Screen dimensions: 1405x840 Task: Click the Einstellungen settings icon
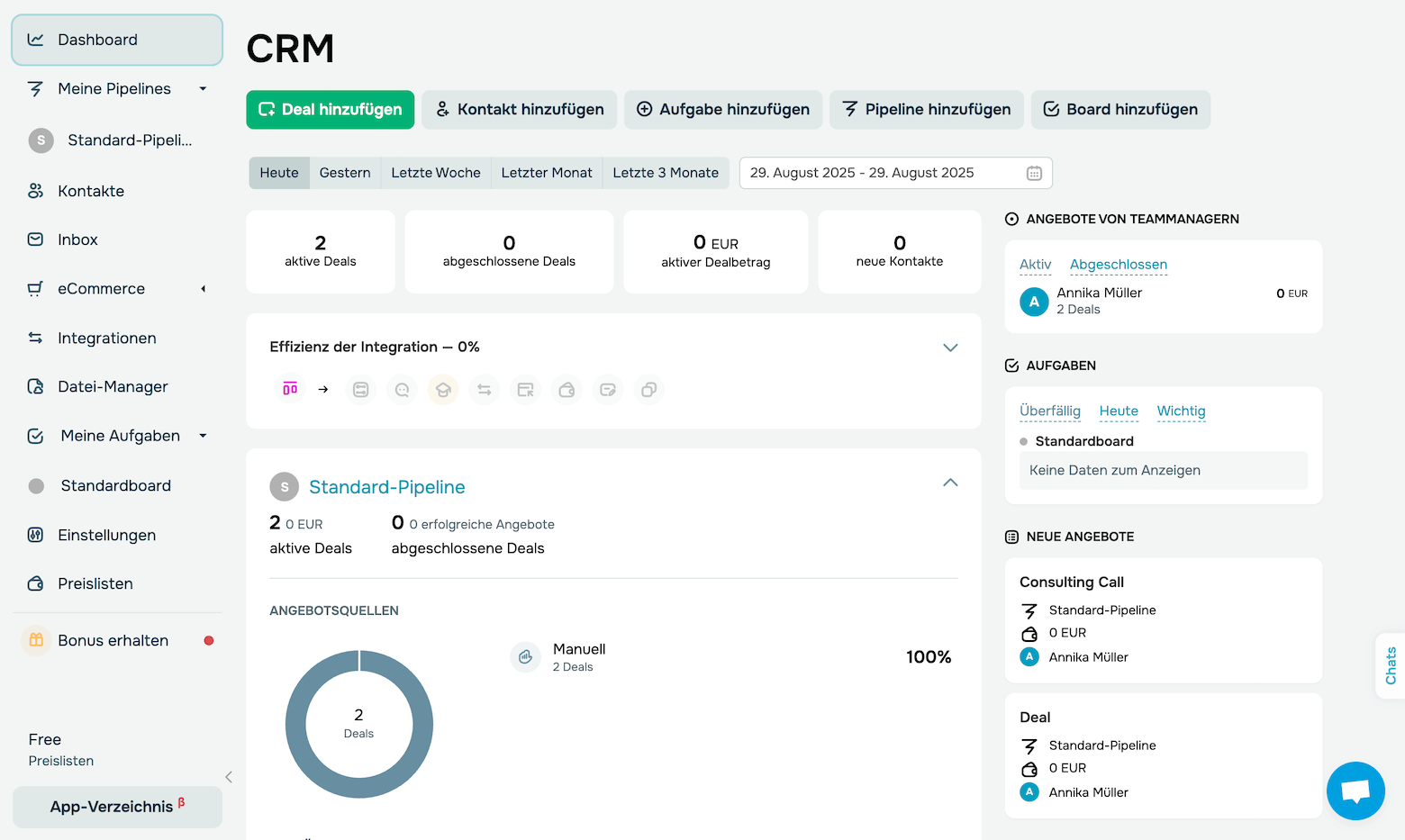[x=36, y=535]
